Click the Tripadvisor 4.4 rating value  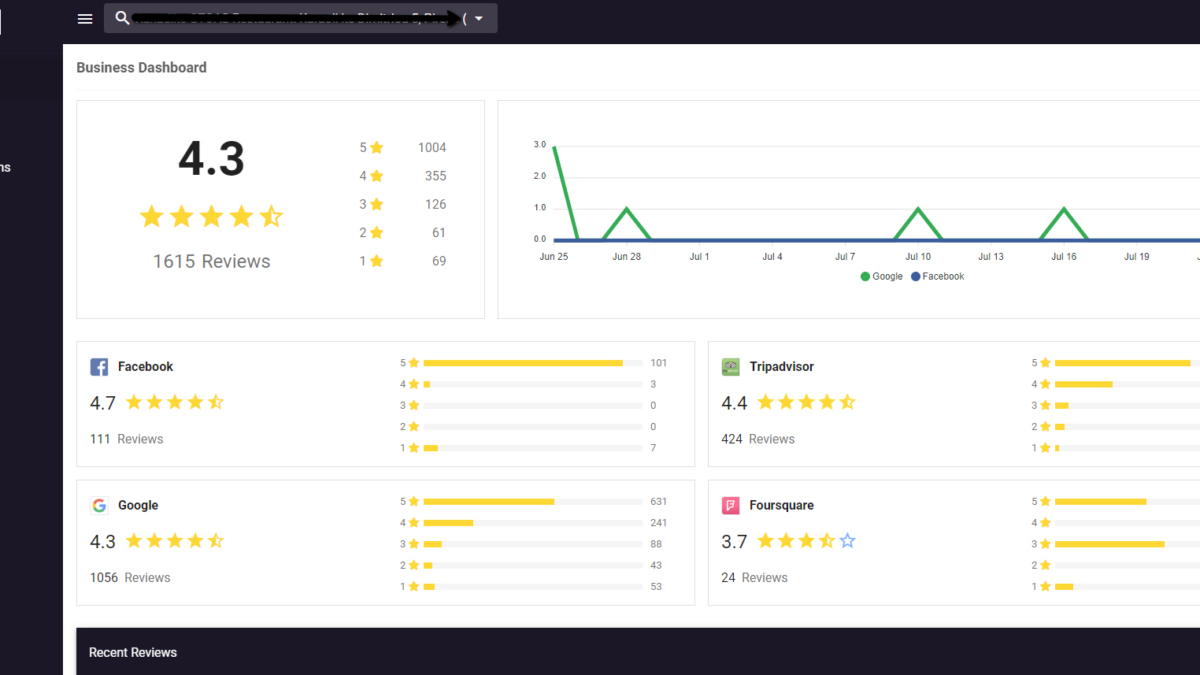[734, 403]
